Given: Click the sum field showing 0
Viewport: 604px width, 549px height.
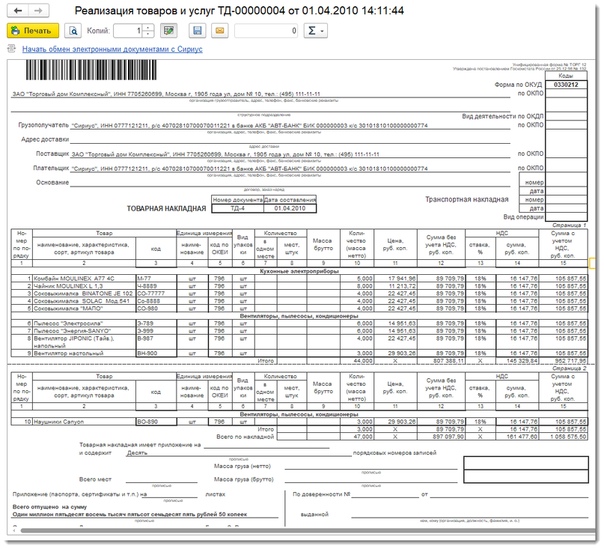Looking at the screenshot, I should [267, 31].
